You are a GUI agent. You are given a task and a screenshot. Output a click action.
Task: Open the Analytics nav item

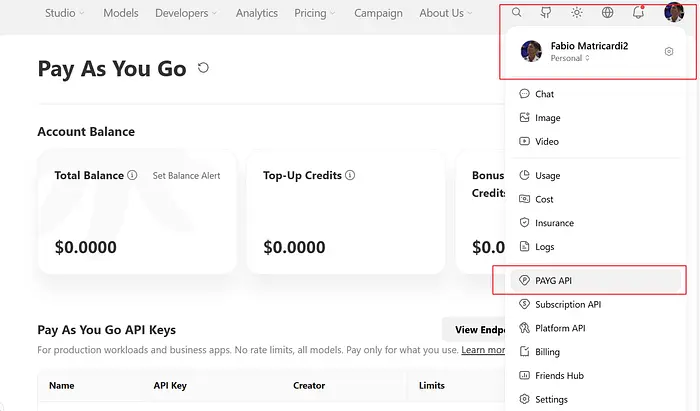257,13
